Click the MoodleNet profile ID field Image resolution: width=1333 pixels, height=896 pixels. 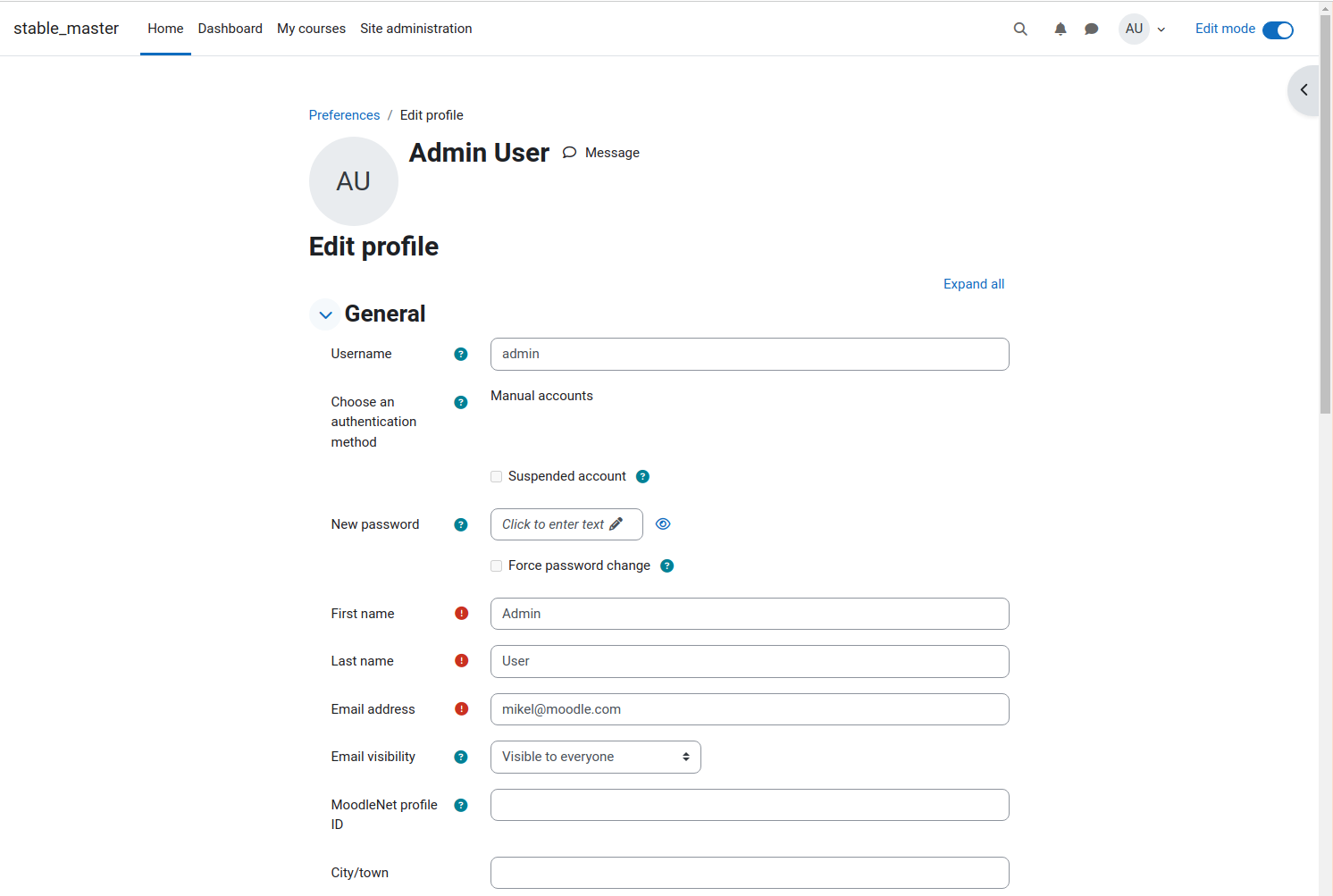(x=750, y=805)
